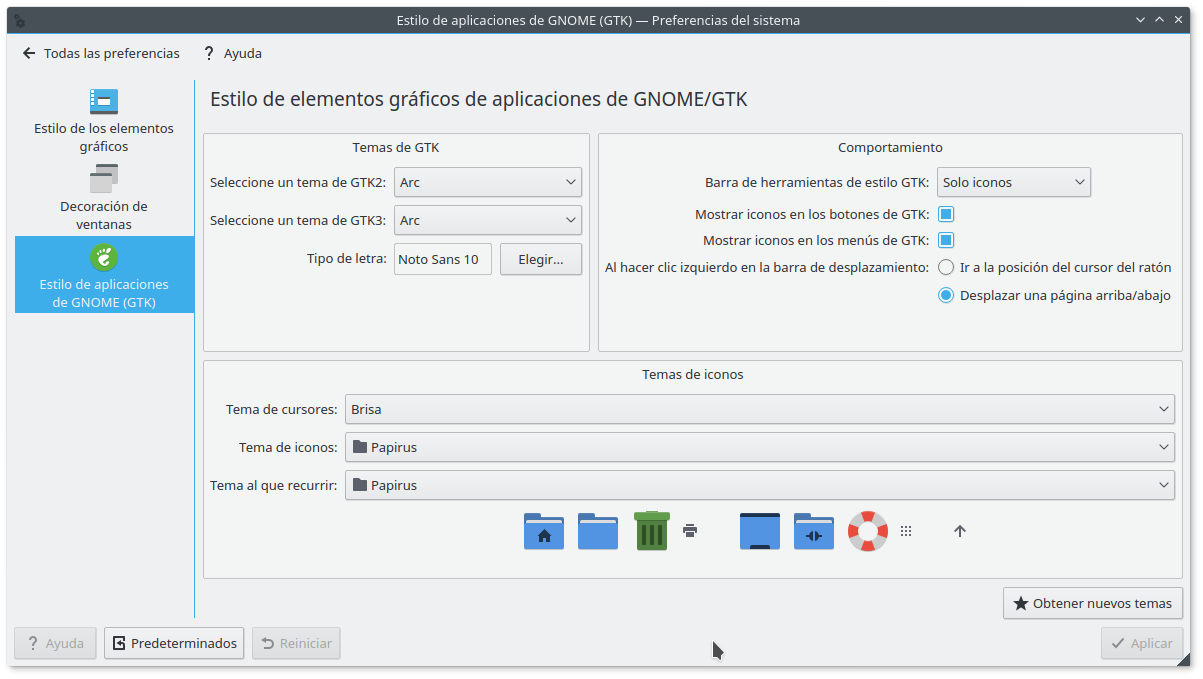Open the GTK2 theme dropdown
This screenshot has height=679, width=1203.
coord(488,182)
